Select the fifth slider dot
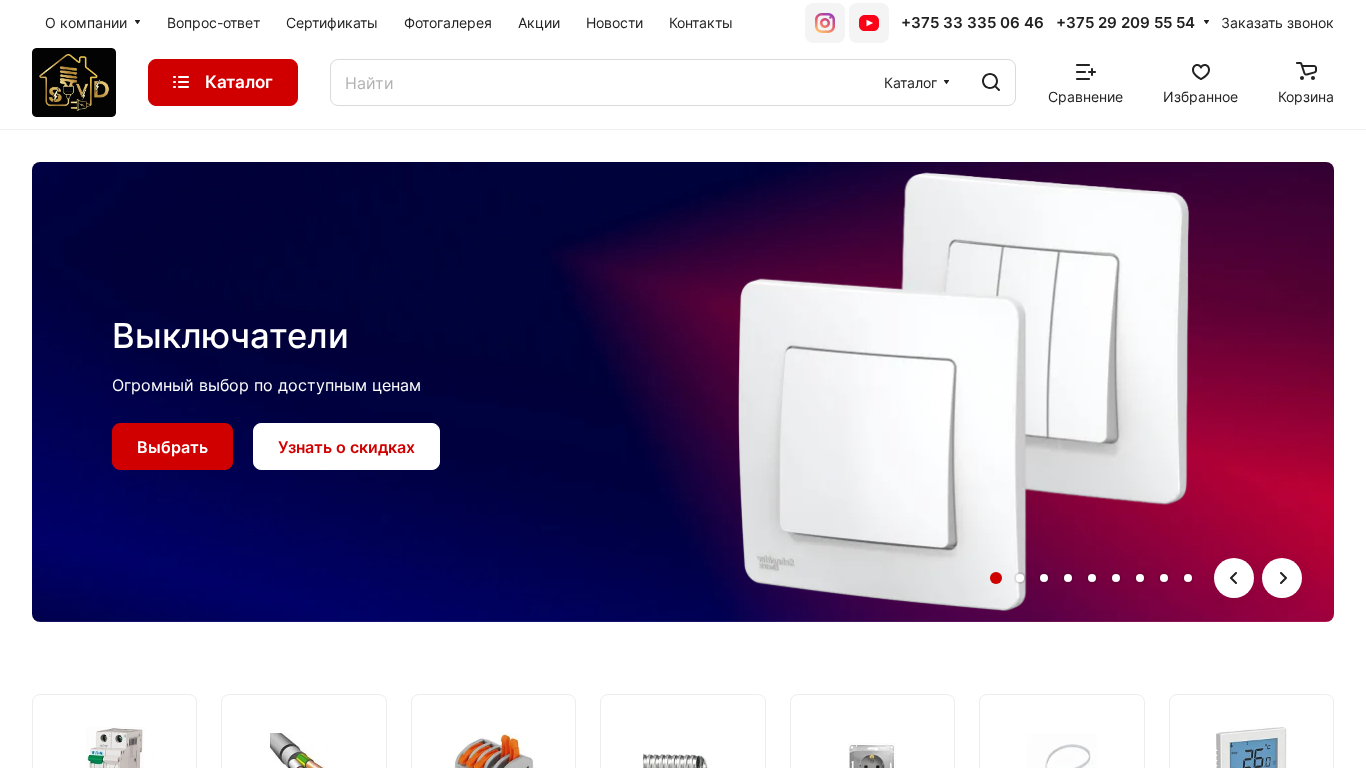1366x768 pixels. coord(1092,578)
